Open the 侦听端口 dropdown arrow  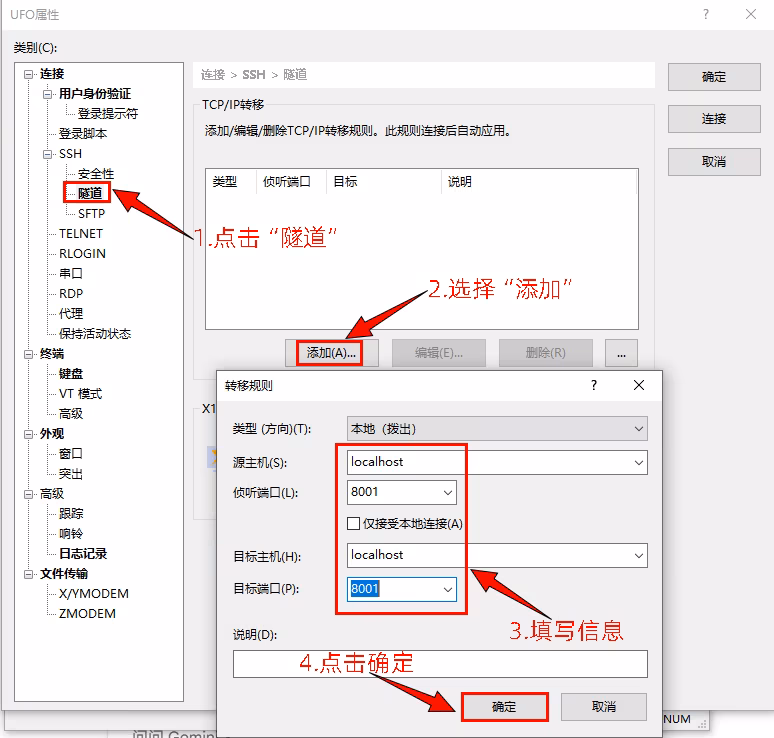click(x=448, y=493)
